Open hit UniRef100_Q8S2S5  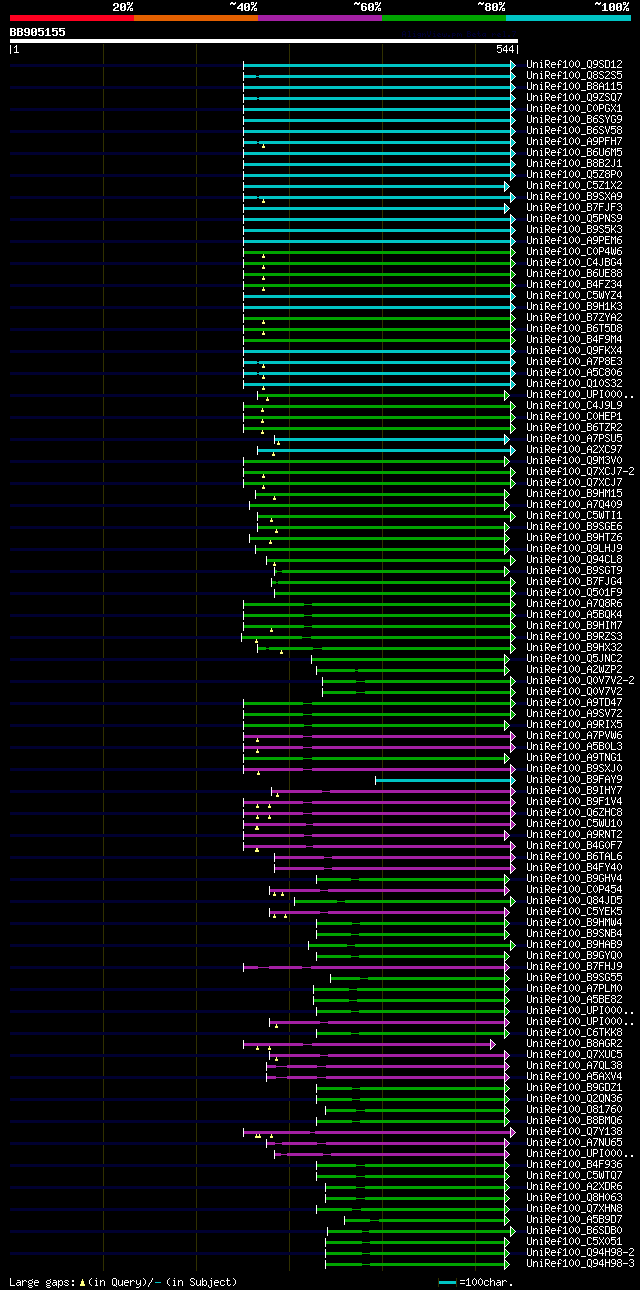(574, 76)
